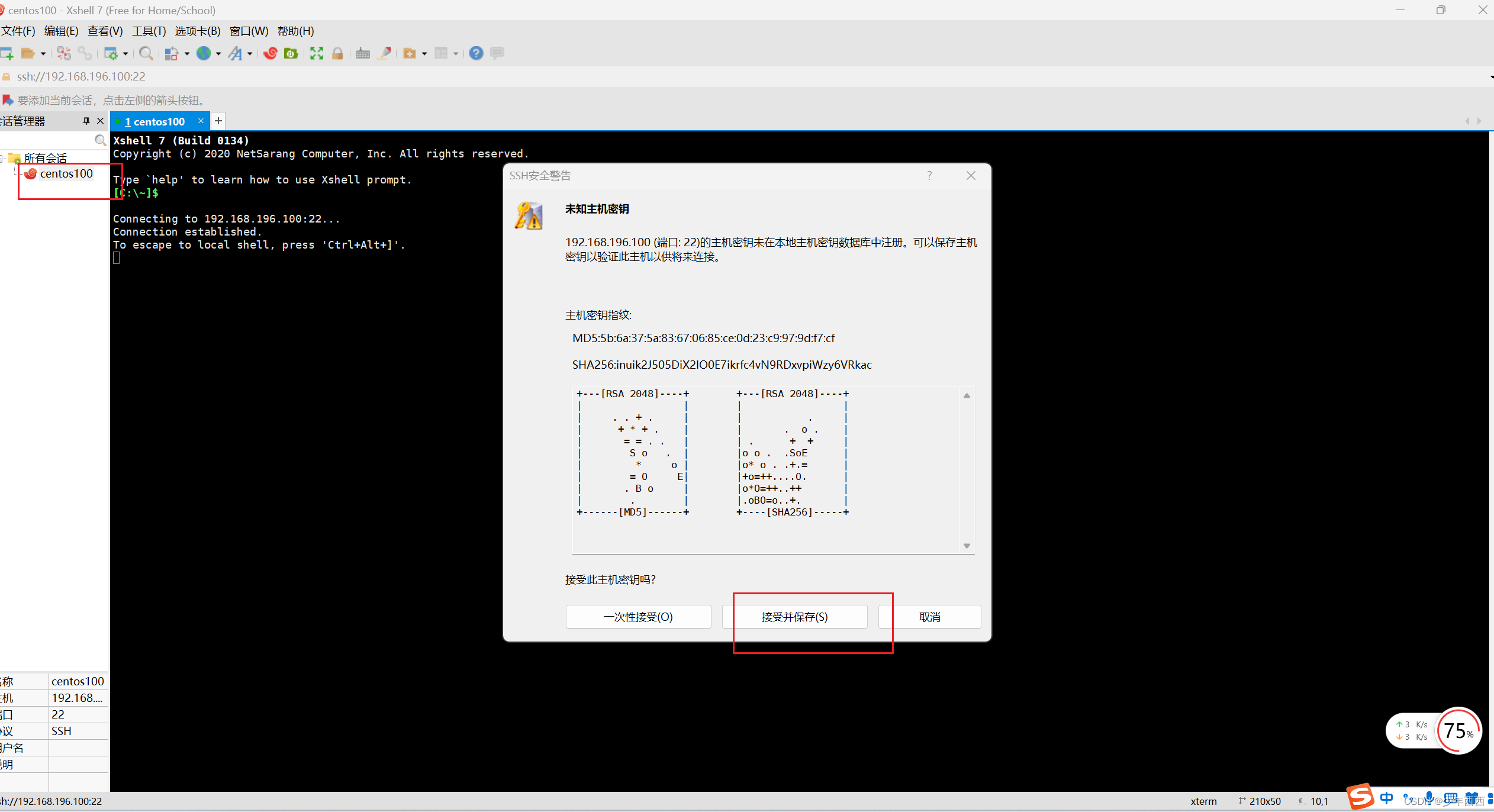Open the 查看(V) menu
Screen dimensions: 1494x812
(105, 31)
